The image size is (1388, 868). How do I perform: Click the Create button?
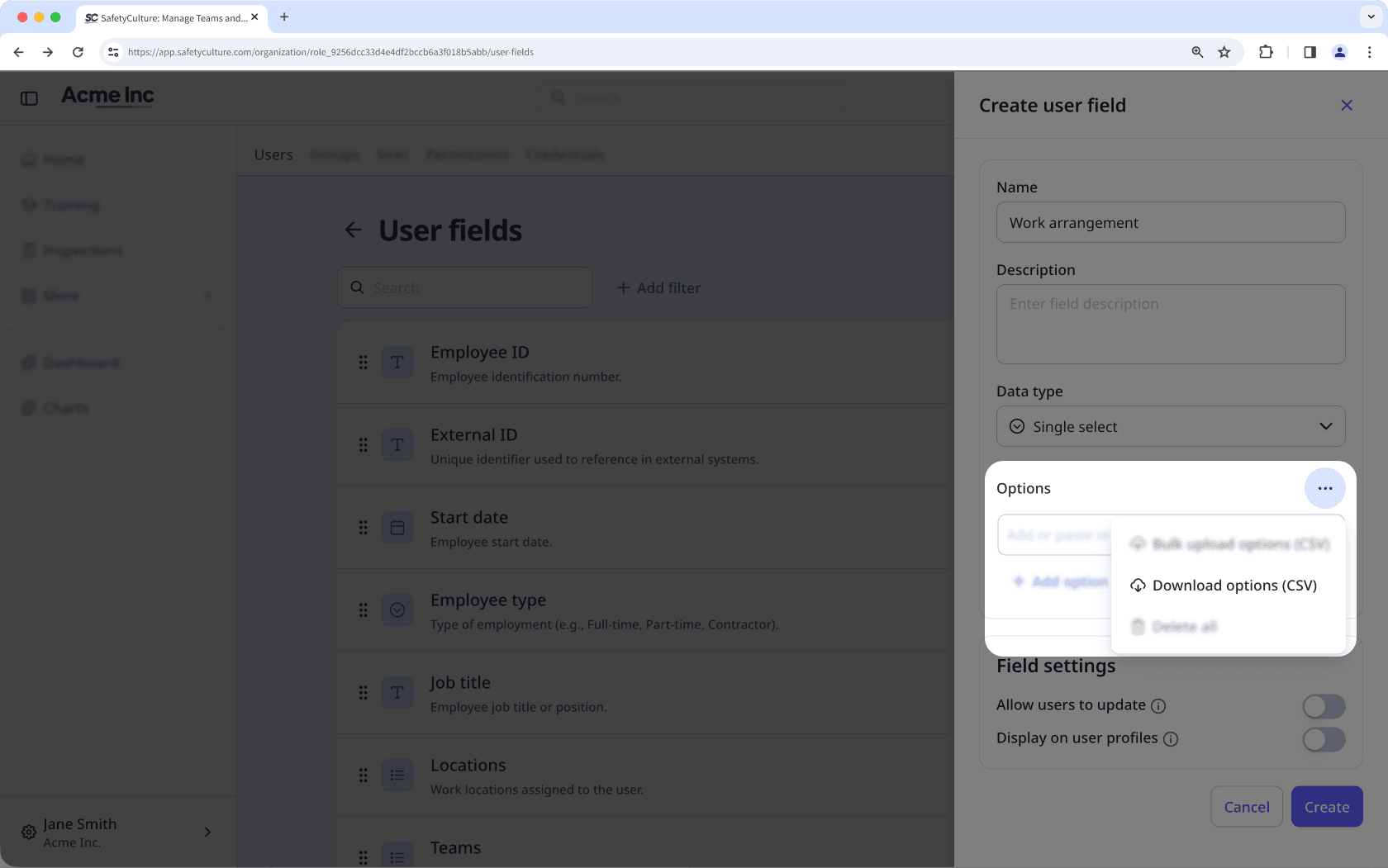1326,807
